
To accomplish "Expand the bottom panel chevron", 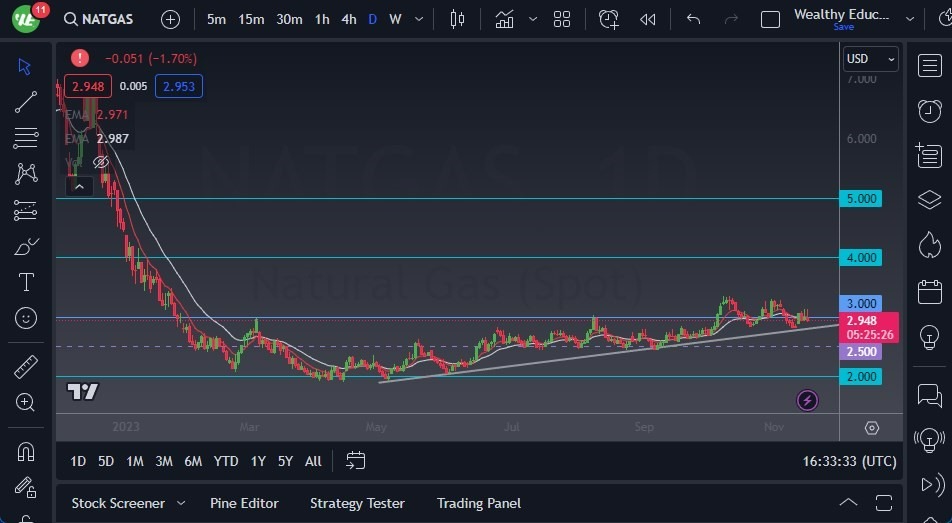I will [848, 502].
